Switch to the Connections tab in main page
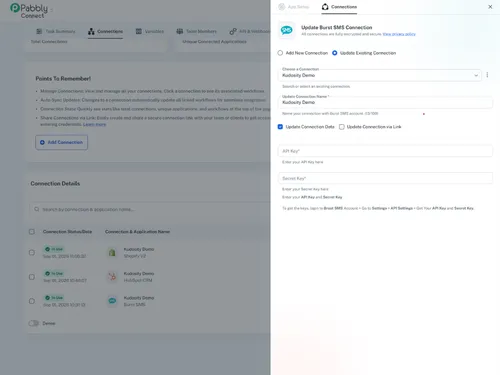This screenshot has height=375, width=500. coord(105,31)
